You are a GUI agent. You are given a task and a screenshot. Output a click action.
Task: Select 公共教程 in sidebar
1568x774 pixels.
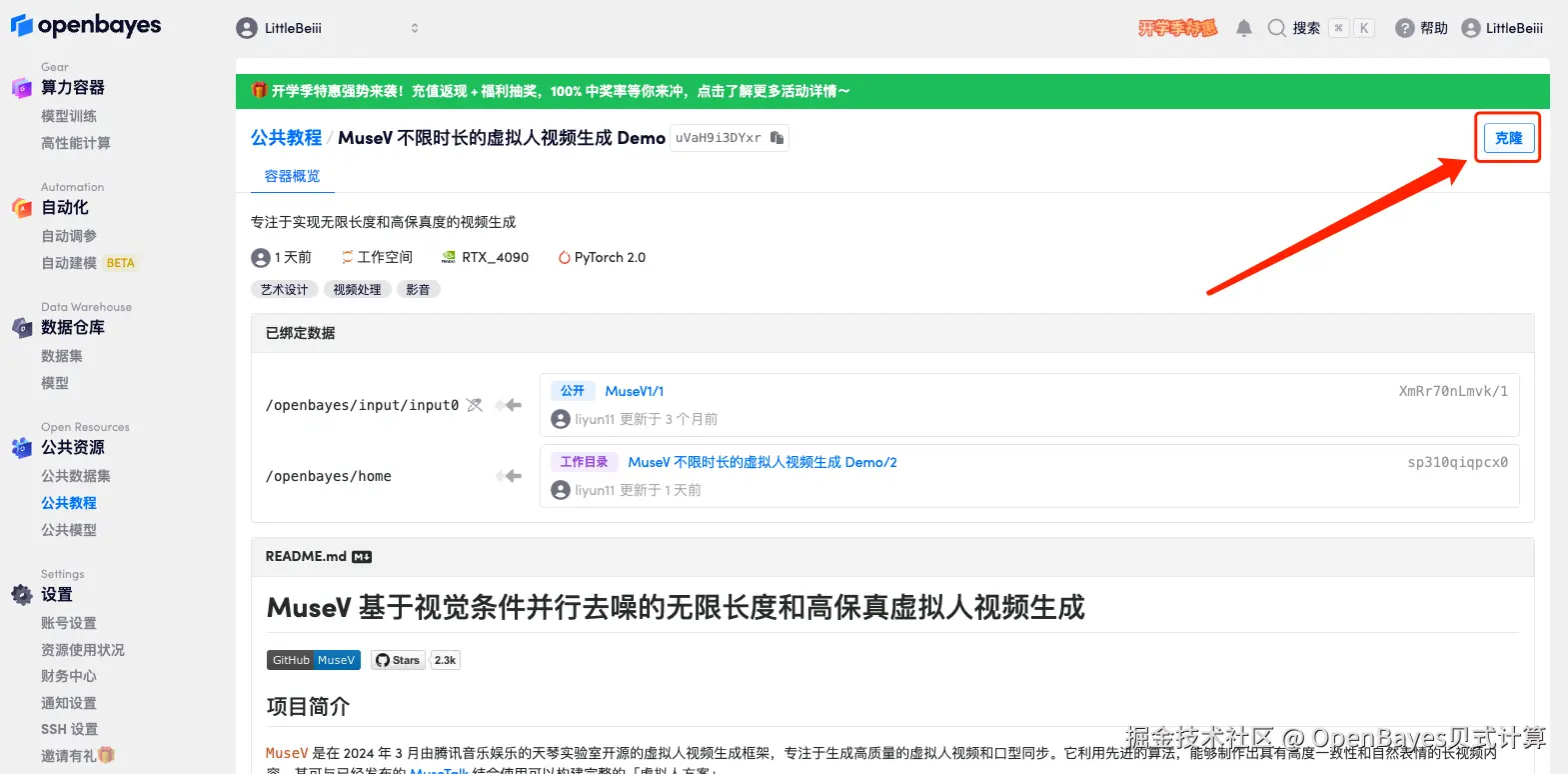(69, 503)
